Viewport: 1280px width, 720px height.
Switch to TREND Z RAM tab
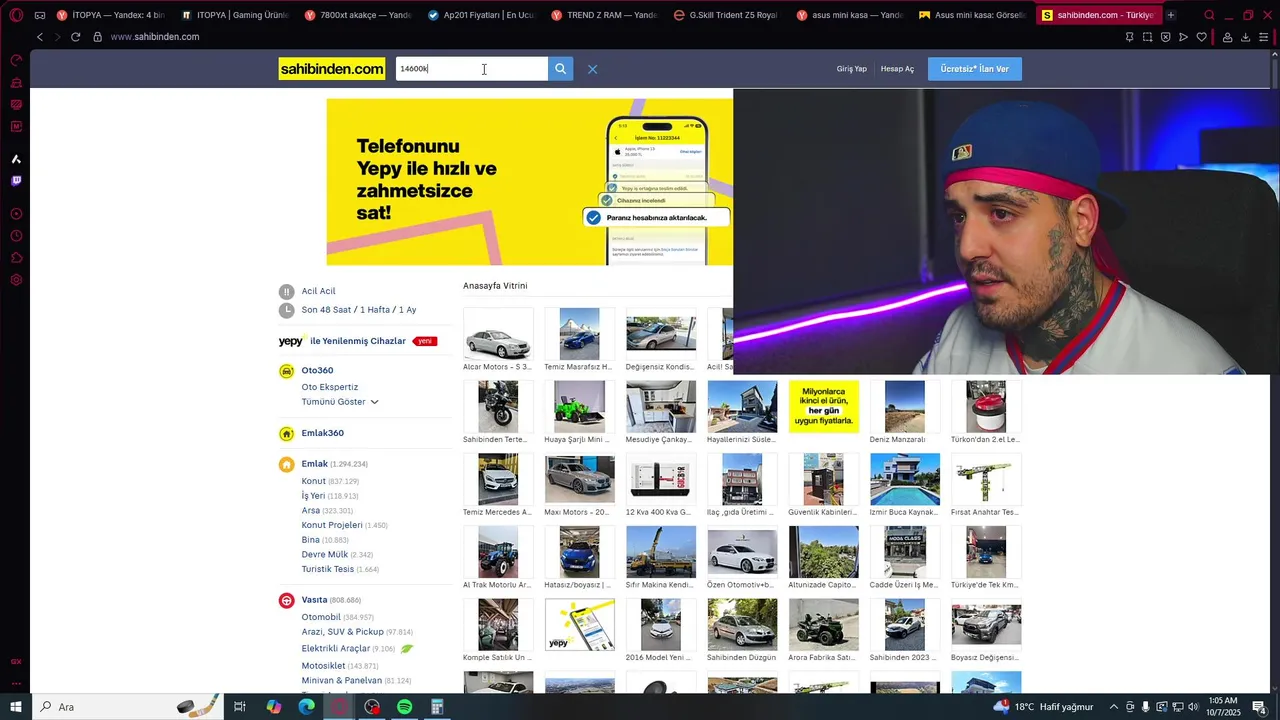[x=604, y=15]
